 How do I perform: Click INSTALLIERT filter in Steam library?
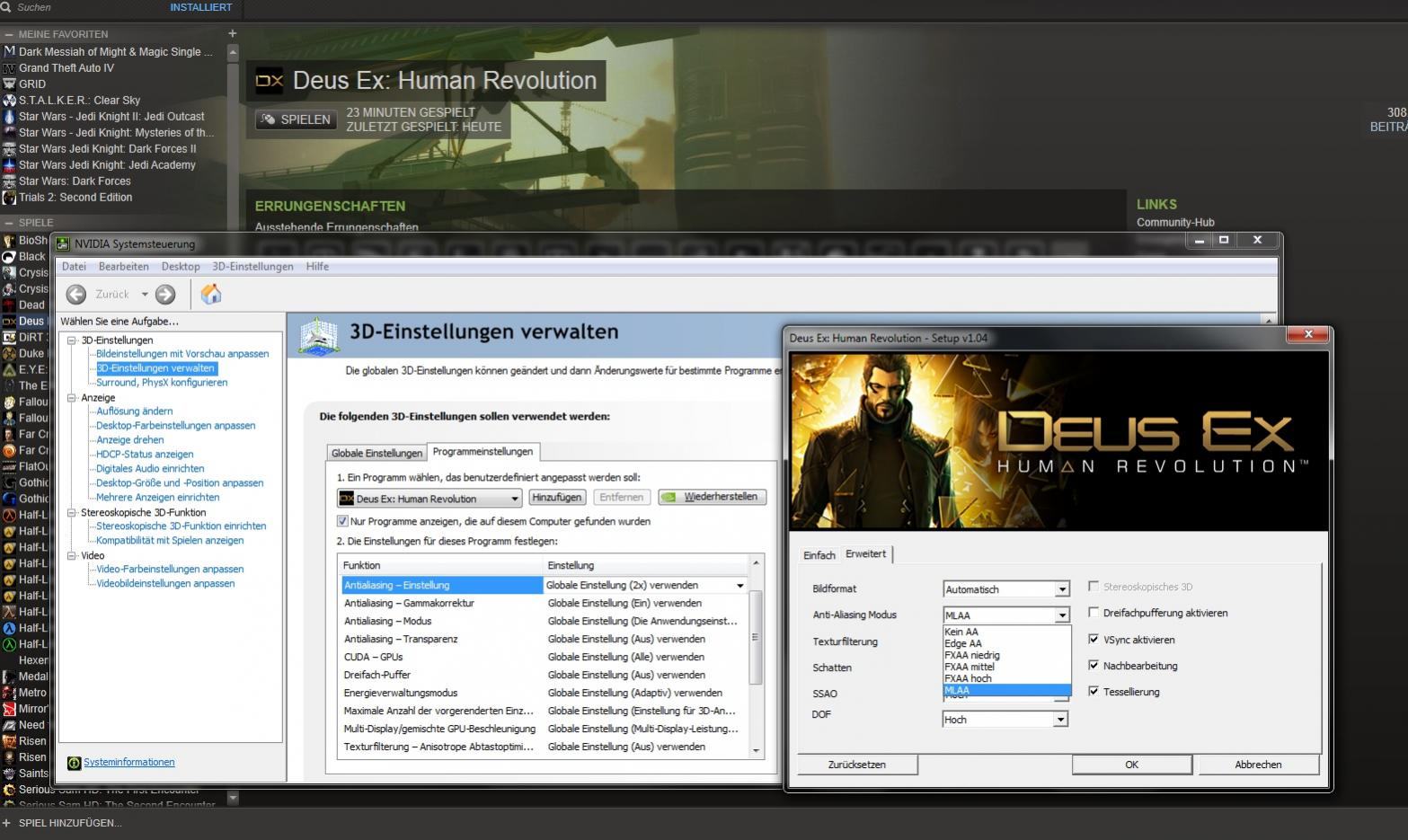(x=201, y=7)
